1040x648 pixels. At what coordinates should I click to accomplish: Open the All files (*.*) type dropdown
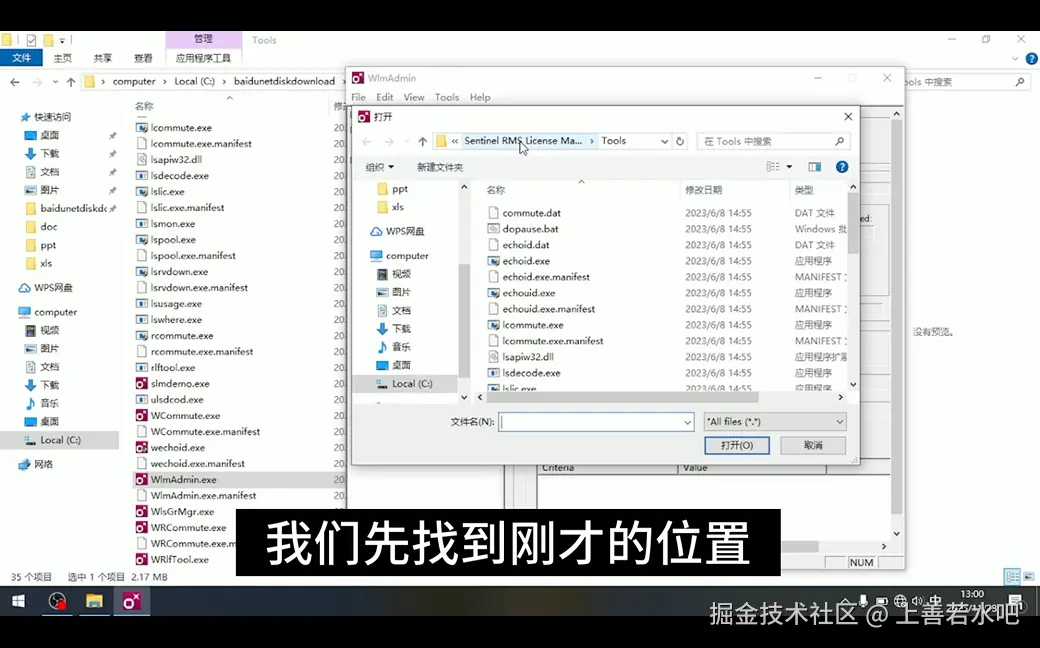click(x=774, y=420)
